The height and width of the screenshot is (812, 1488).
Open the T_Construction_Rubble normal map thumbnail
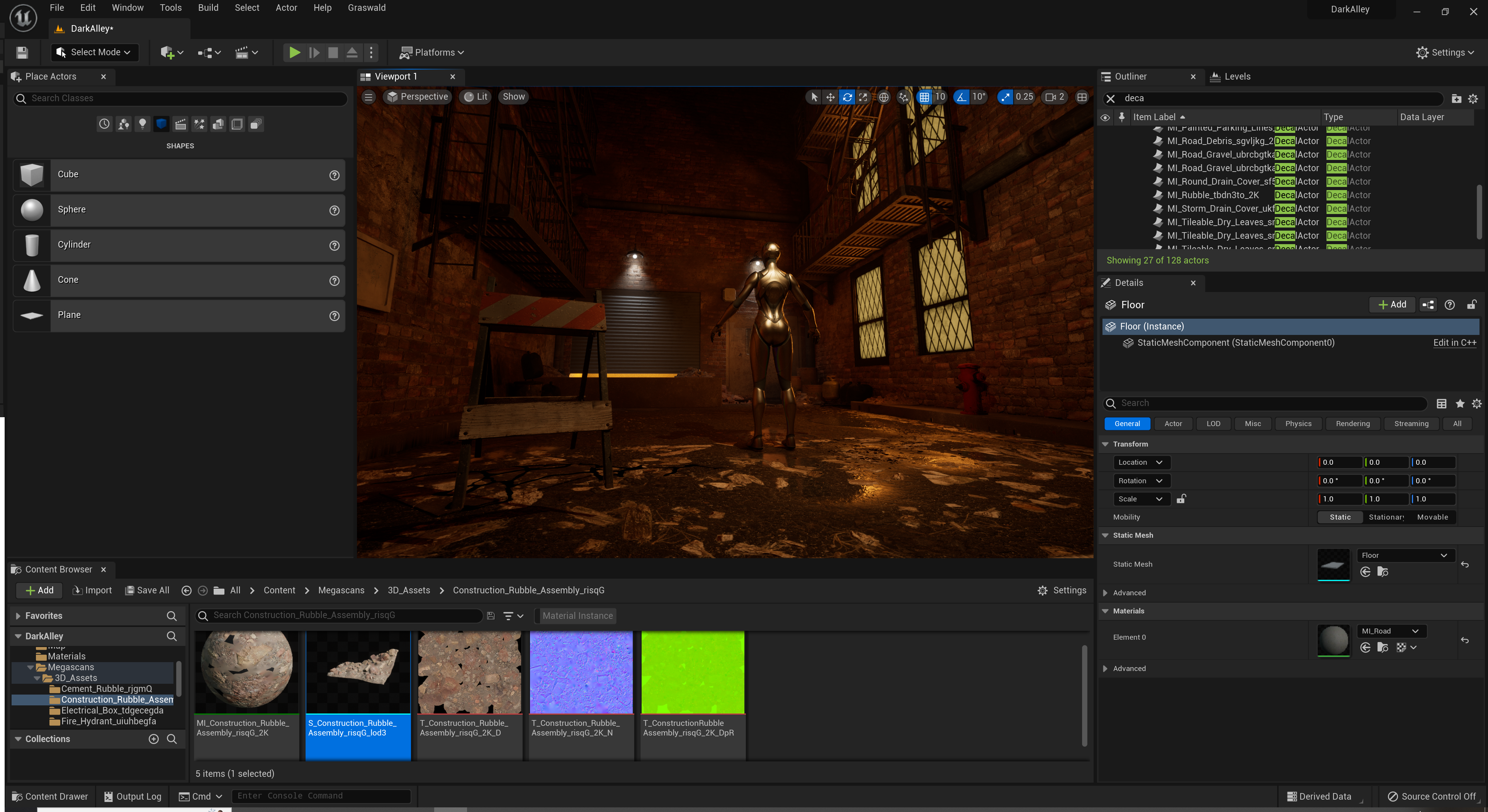tap(581, 672)
